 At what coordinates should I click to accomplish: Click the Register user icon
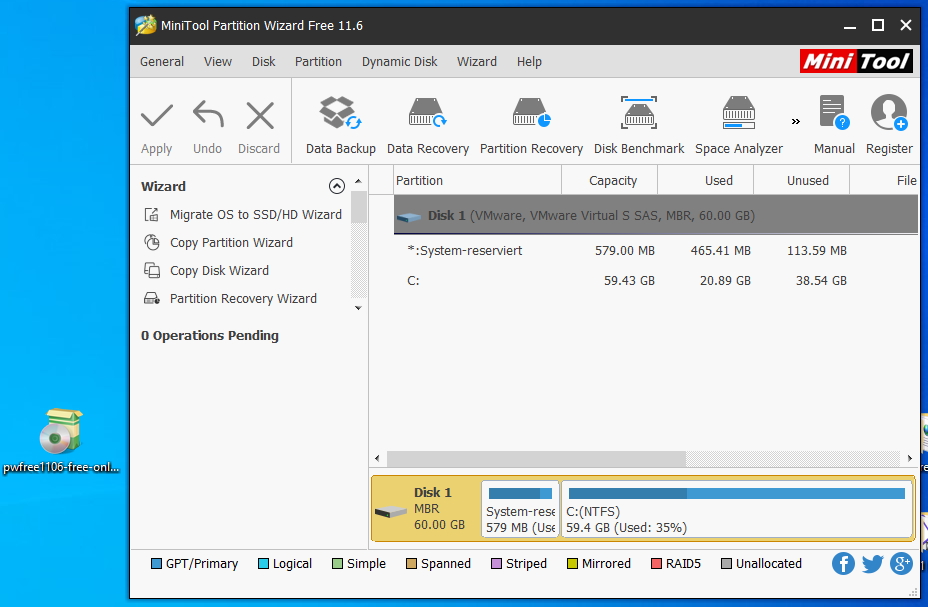click(x=889, y=112)
